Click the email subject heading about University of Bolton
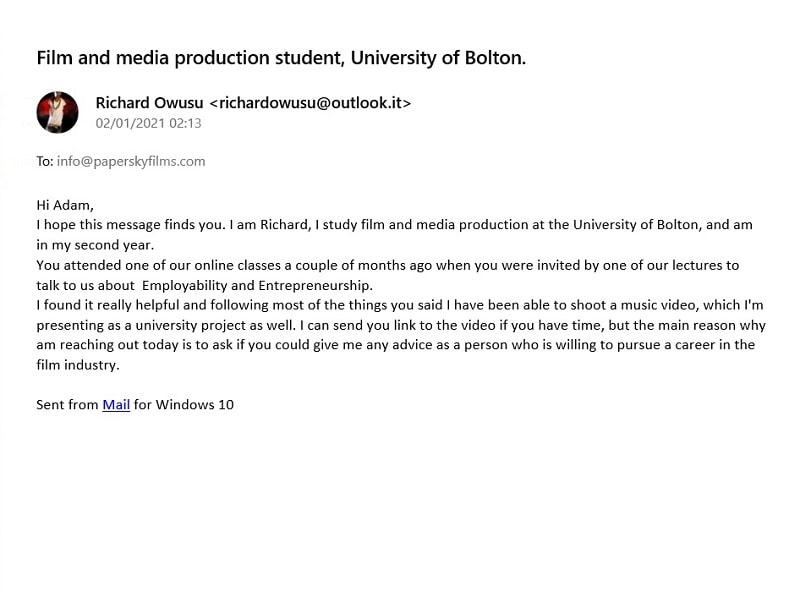800x597 pixels. 281,58
